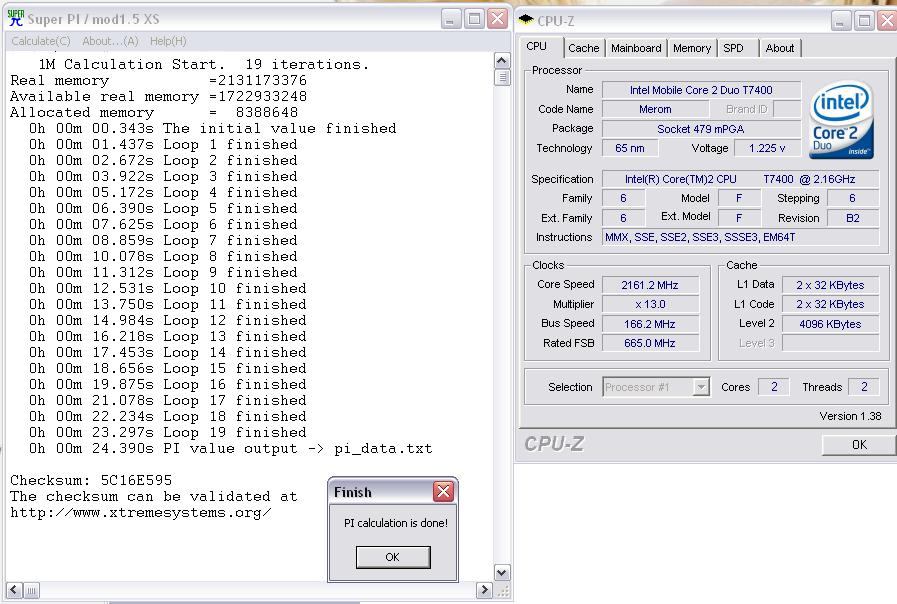Switch to the Cache tab
The width and height of the screenshot is (897, 604).
point(584,49)
